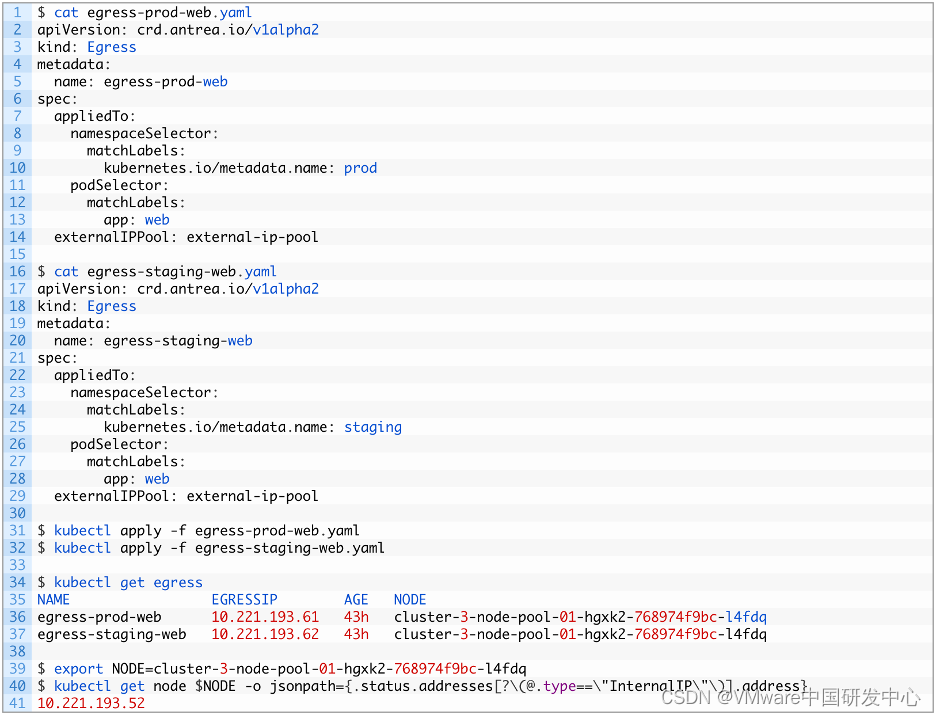Select 'externalIPPool: external-ip-pool' on line 29
This screenshot has width=936, height=716.
[186, 496]
